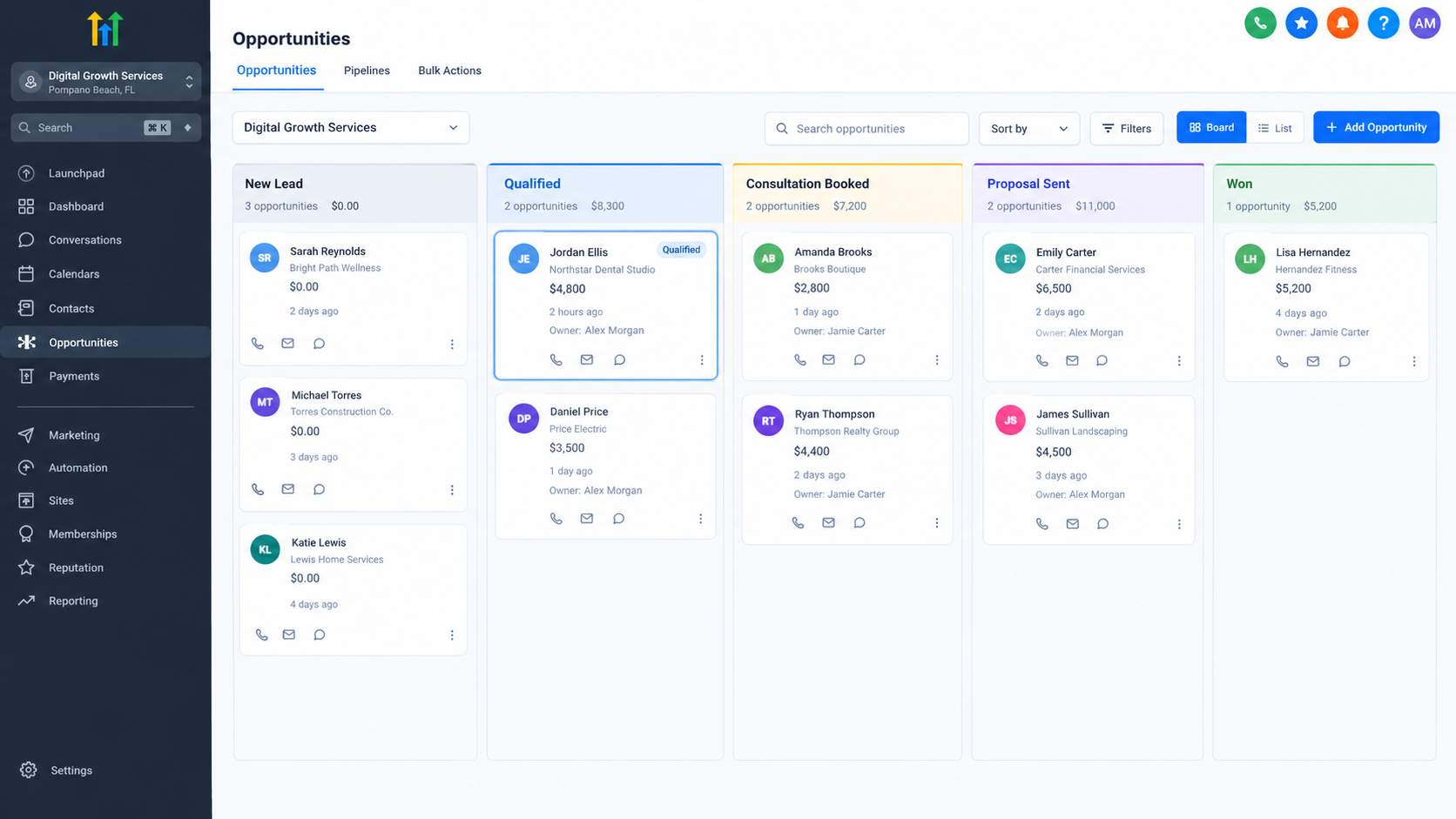
Task: Click the blue star icon in top bar
Action: click(1301, 23)
